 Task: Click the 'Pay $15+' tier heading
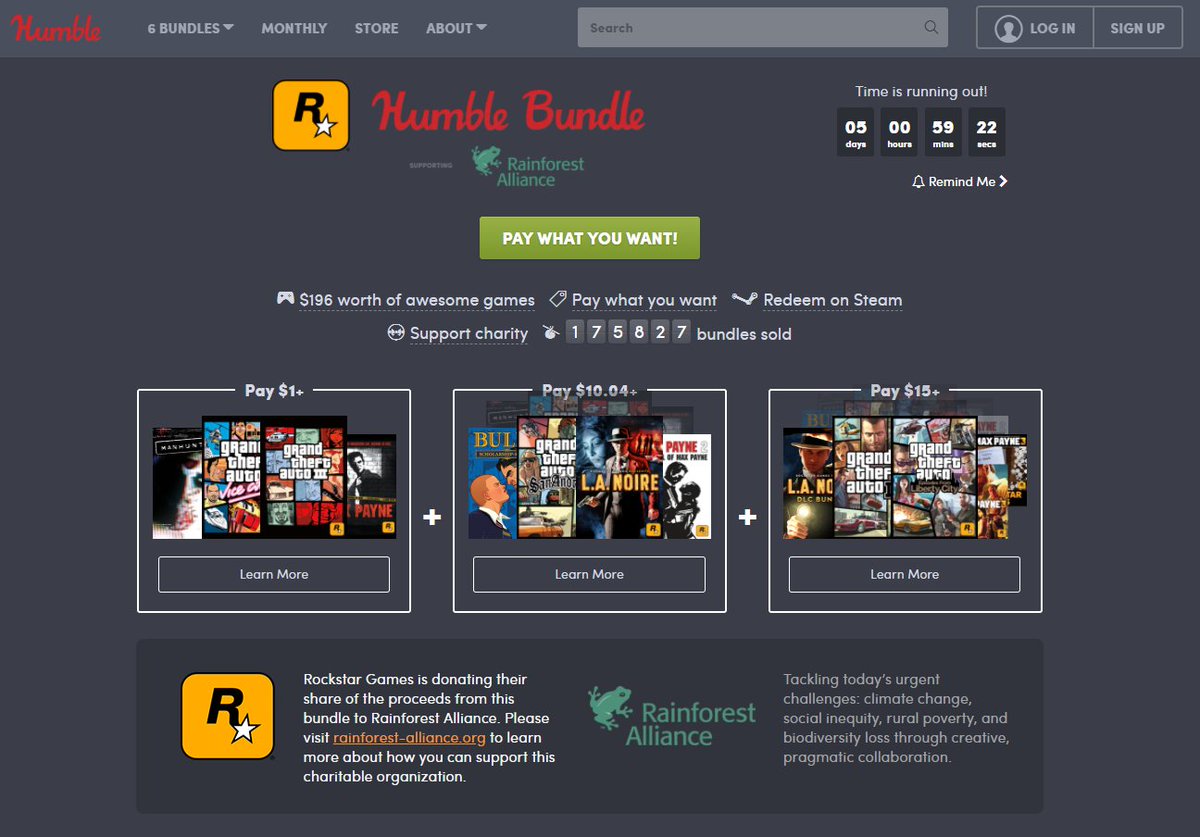[x=905, y=390]
